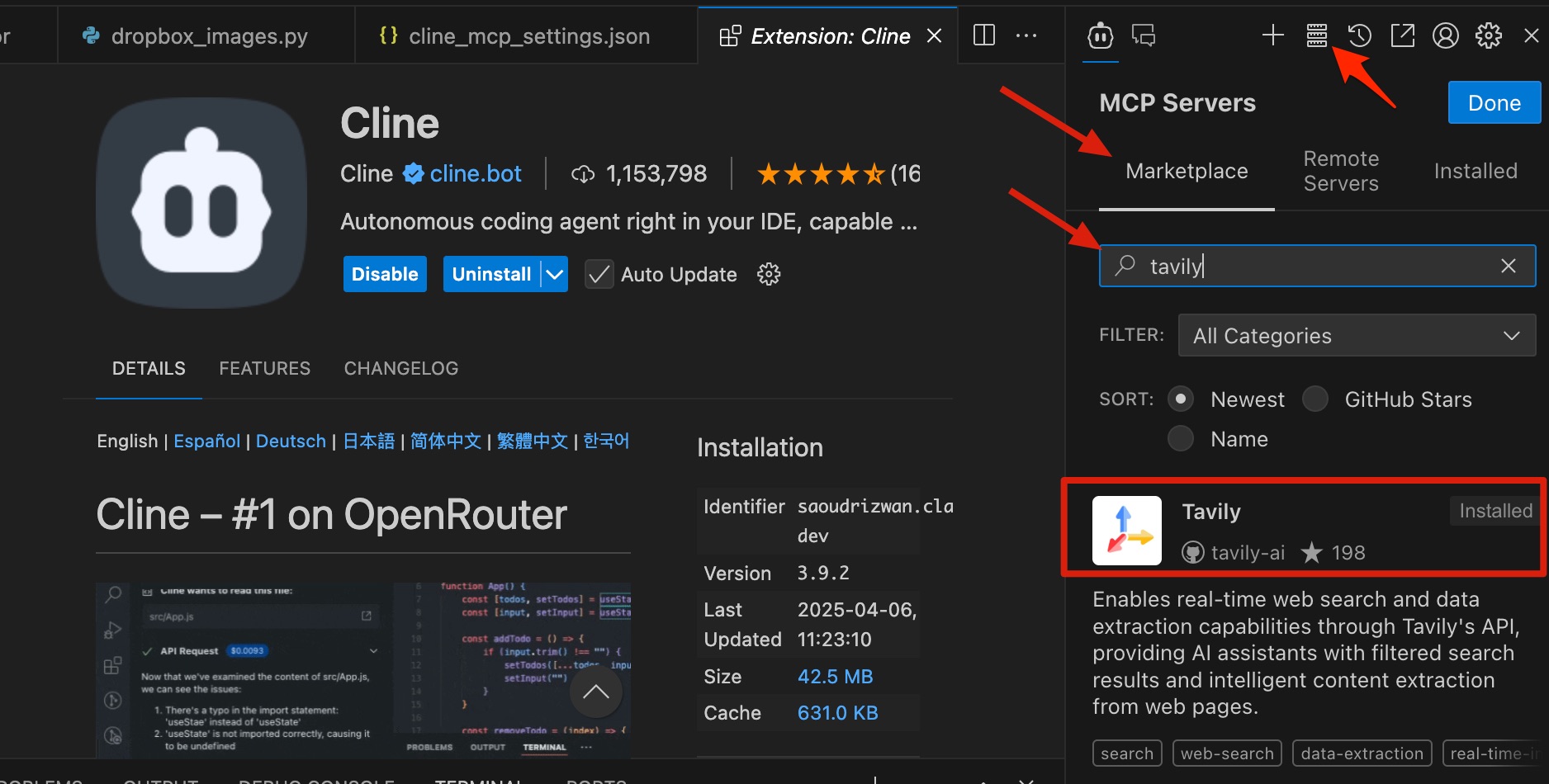This screenshot has height=784, width=1549.
Task: Click the web-search tag
Action: 1227,753
